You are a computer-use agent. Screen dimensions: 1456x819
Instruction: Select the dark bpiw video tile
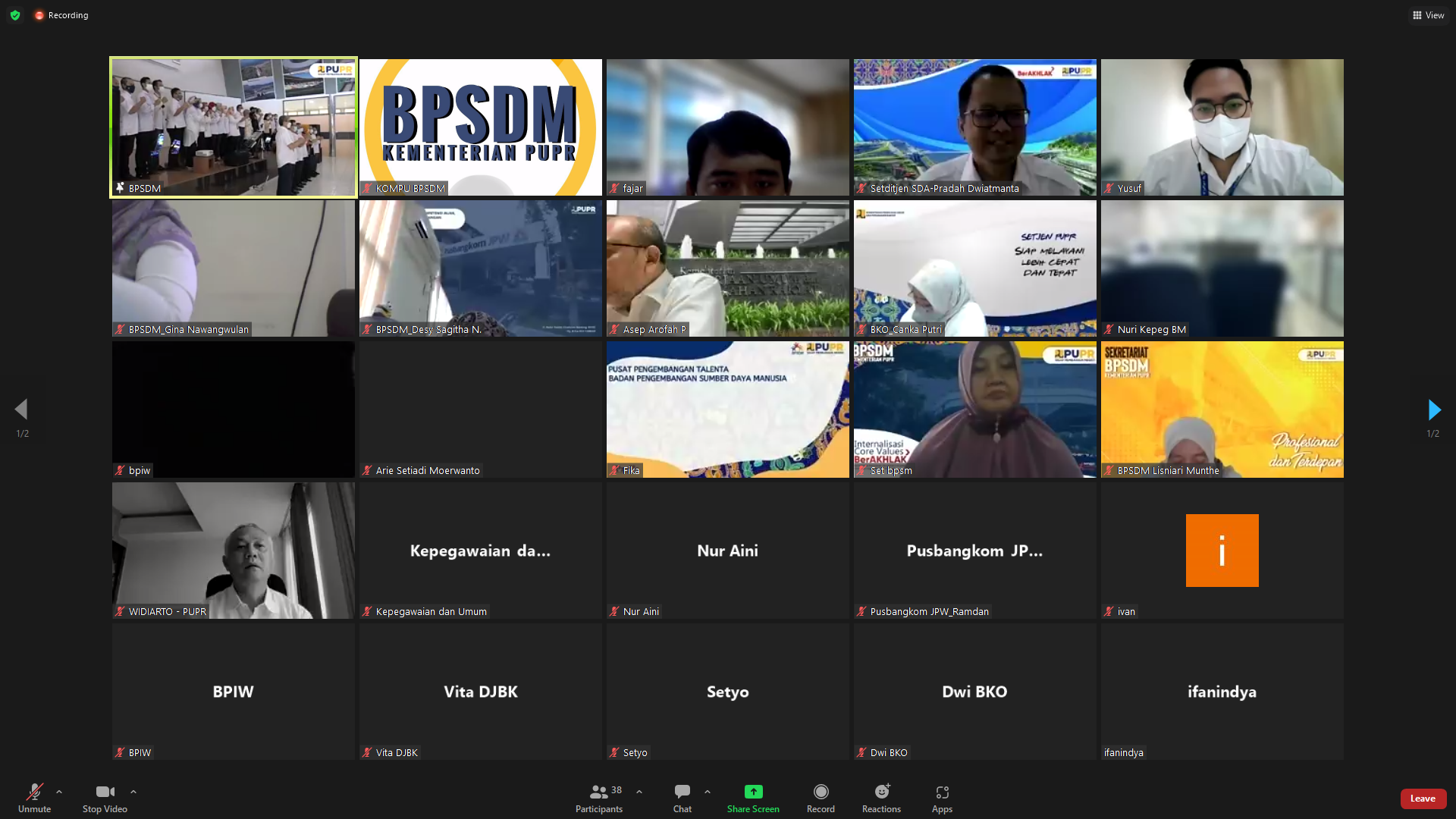coord(234,409)
